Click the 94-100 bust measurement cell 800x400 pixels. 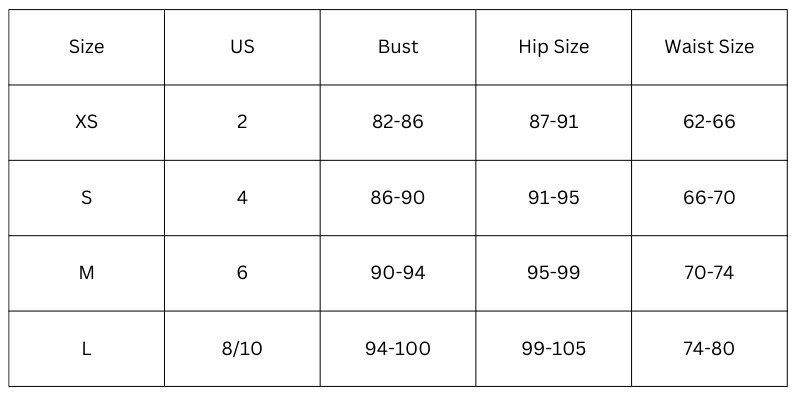tap(398, 349)
